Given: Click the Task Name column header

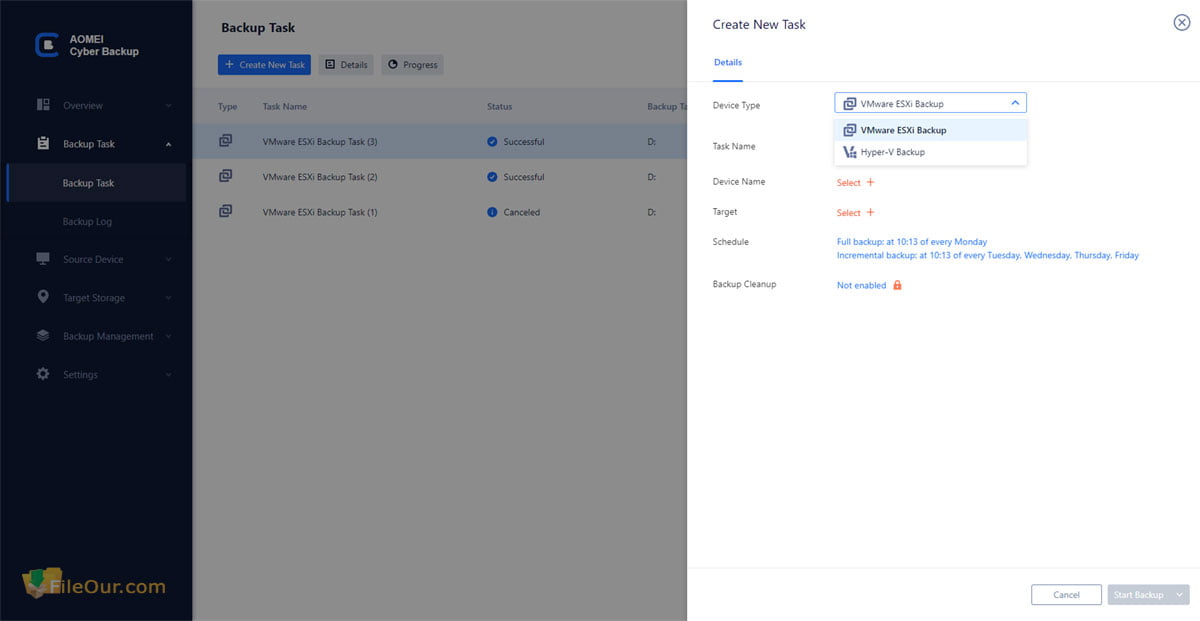Looking at the screenshot, I should pos(285,107).
